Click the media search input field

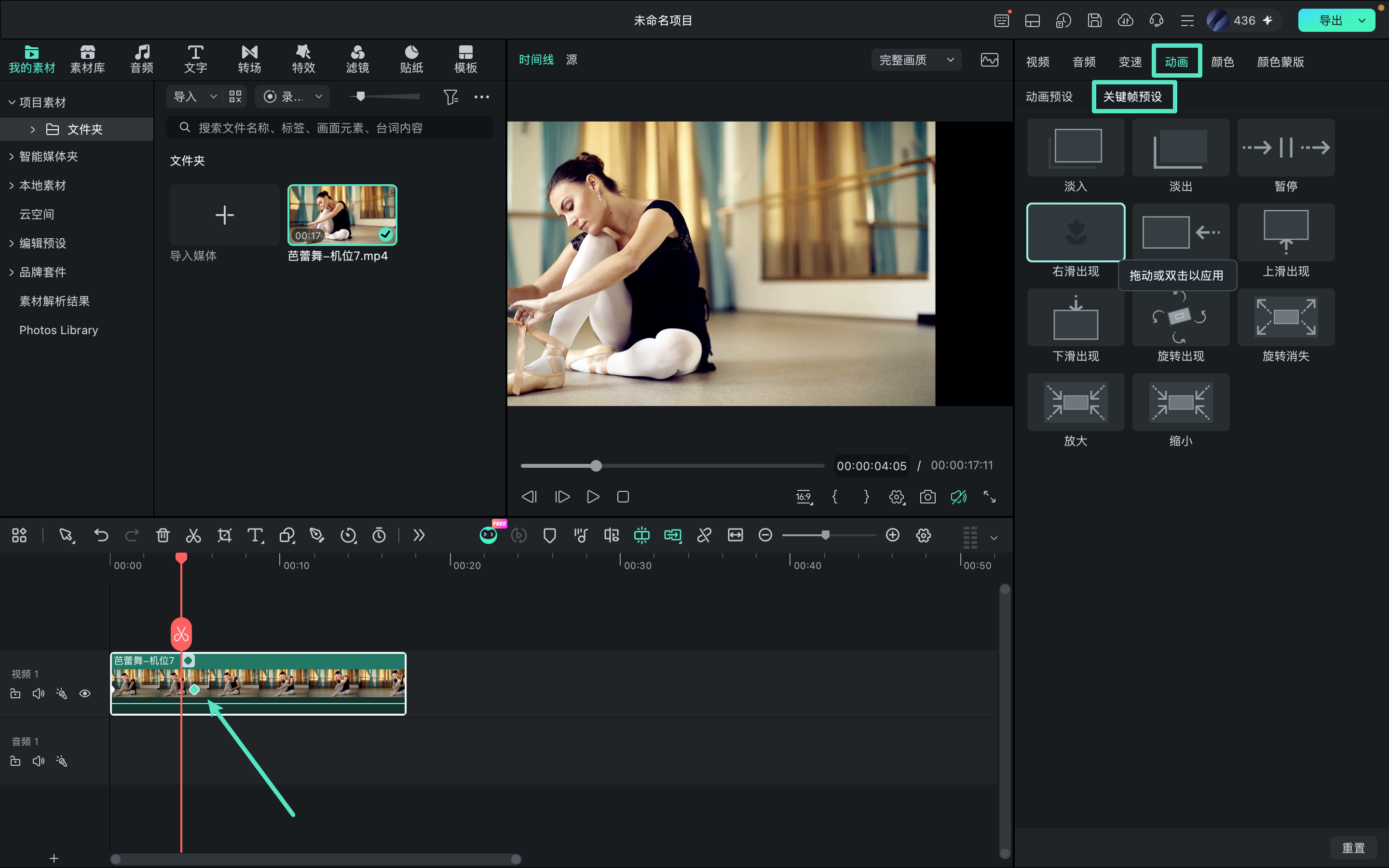pos(330,127)
